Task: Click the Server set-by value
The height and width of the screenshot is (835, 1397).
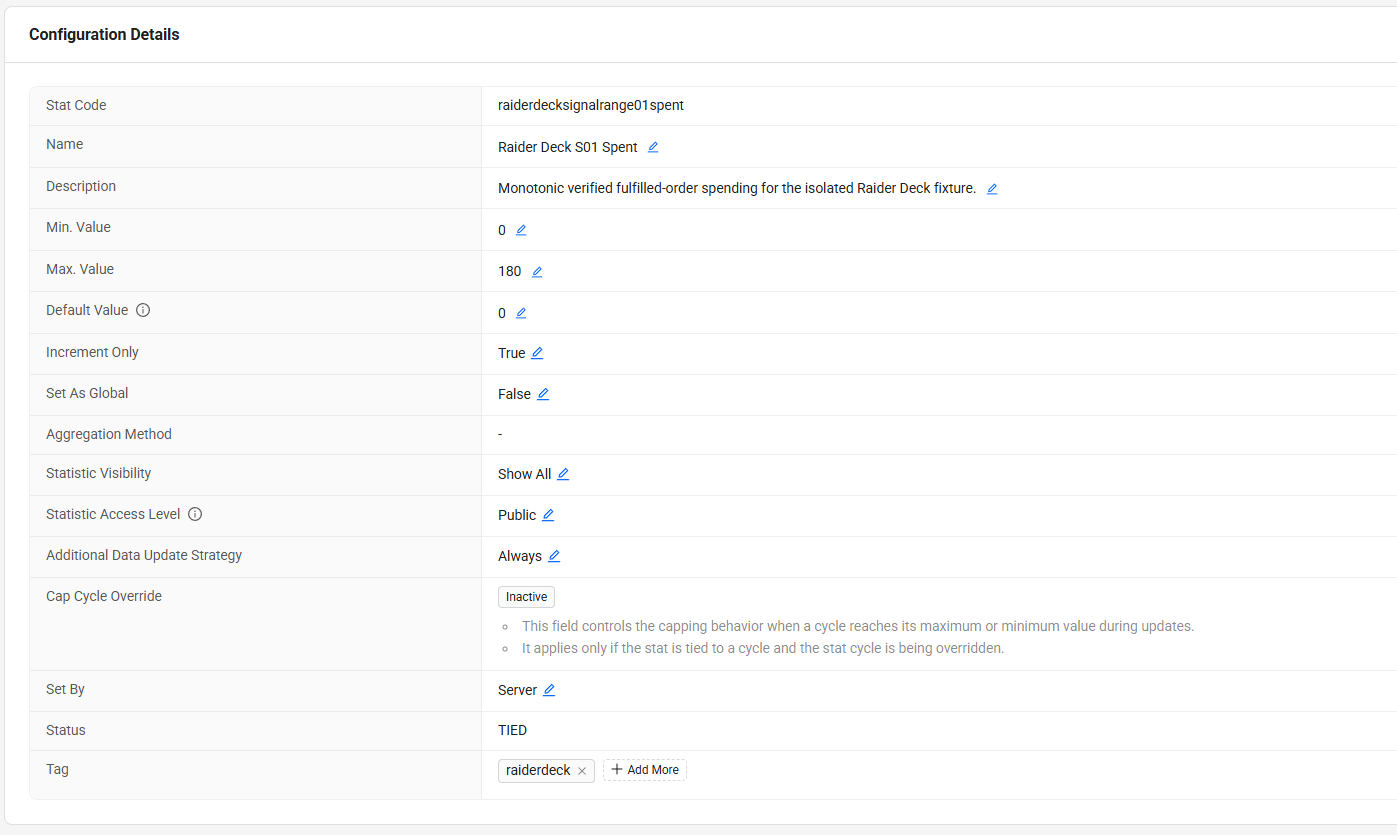Action: click(517, 690)
